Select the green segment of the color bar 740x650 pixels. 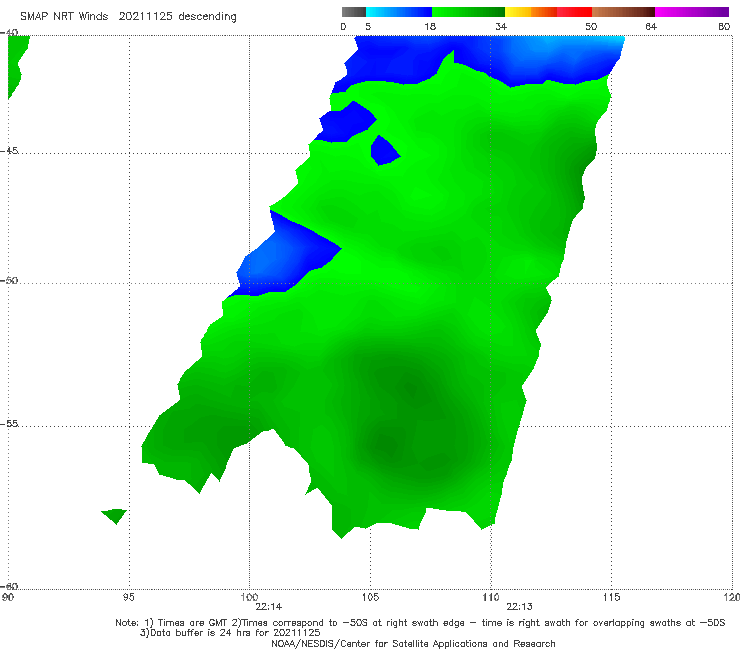[468, 12]
